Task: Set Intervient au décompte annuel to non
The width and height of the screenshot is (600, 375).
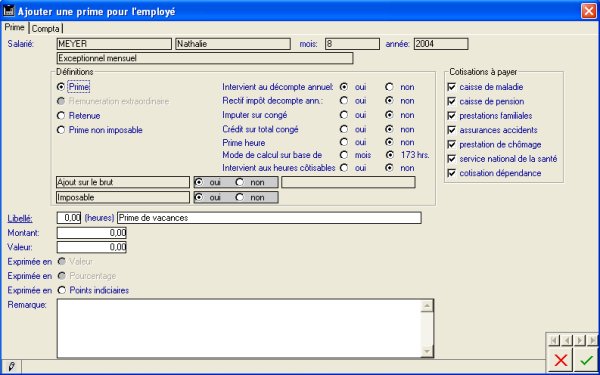Action: click(x=389, y=87)
